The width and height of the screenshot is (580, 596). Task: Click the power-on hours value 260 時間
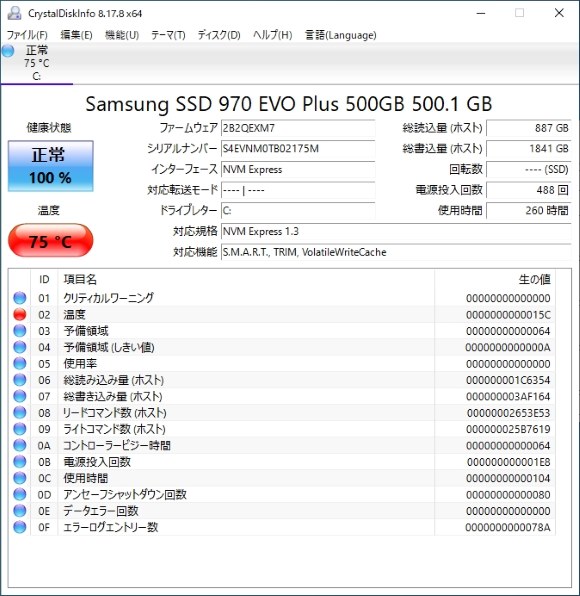[x=529, y=210]
